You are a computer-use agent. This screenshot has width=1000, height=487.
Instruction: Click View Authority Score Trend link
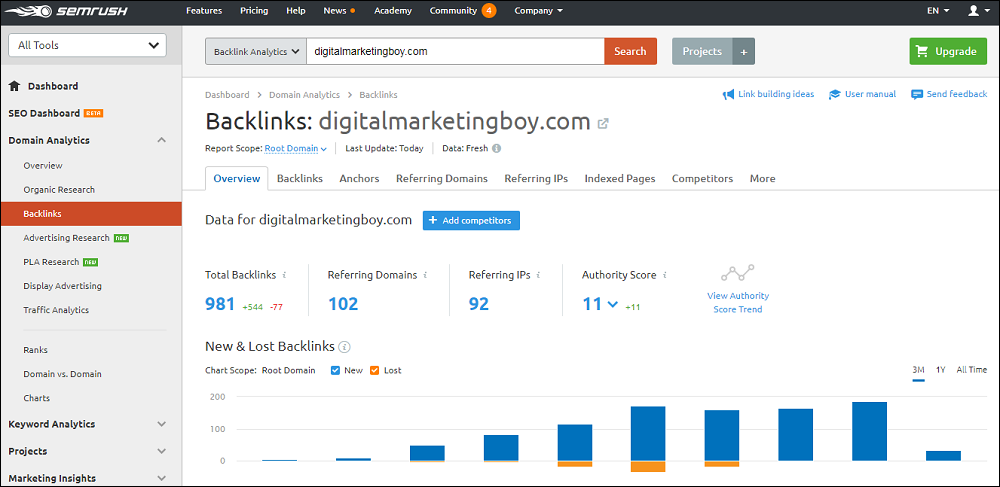pos(738,303)
